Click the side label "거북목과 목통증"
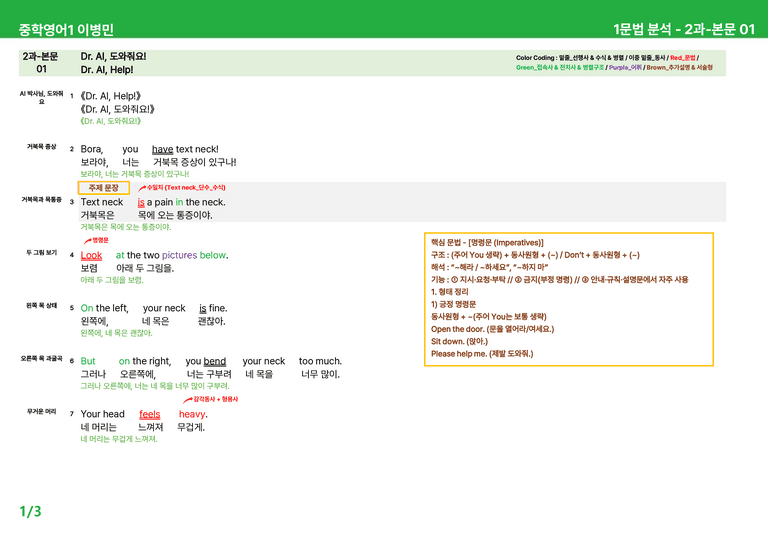The height and width of the screenshot is (543, 768). 41,199
